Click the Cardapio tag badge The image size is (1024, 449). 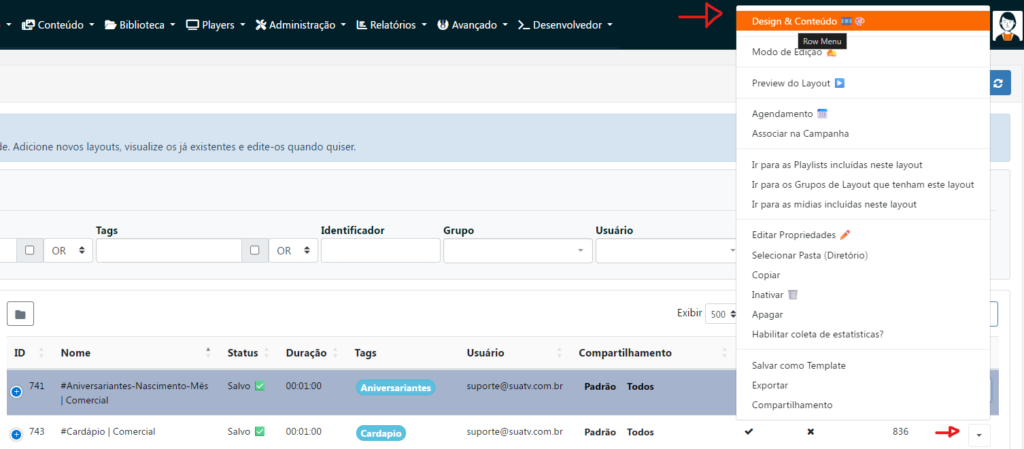381,433
